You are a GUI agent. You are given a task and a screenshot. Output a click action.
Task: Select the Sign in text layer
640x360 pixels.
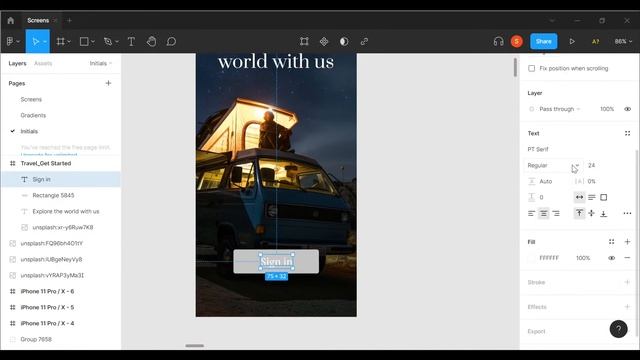pos(60,179)
